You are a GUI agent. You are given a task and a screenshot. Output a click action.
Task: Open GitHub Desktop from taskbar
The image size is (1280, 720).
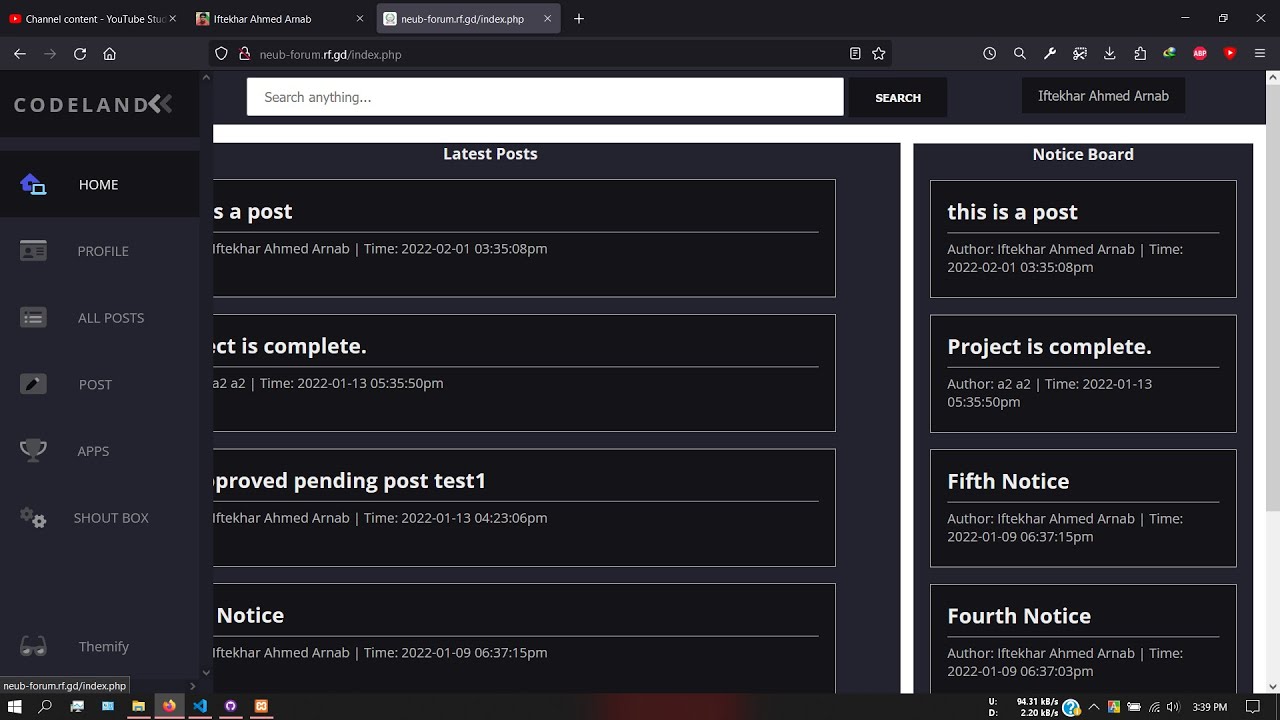pos(230,706)
